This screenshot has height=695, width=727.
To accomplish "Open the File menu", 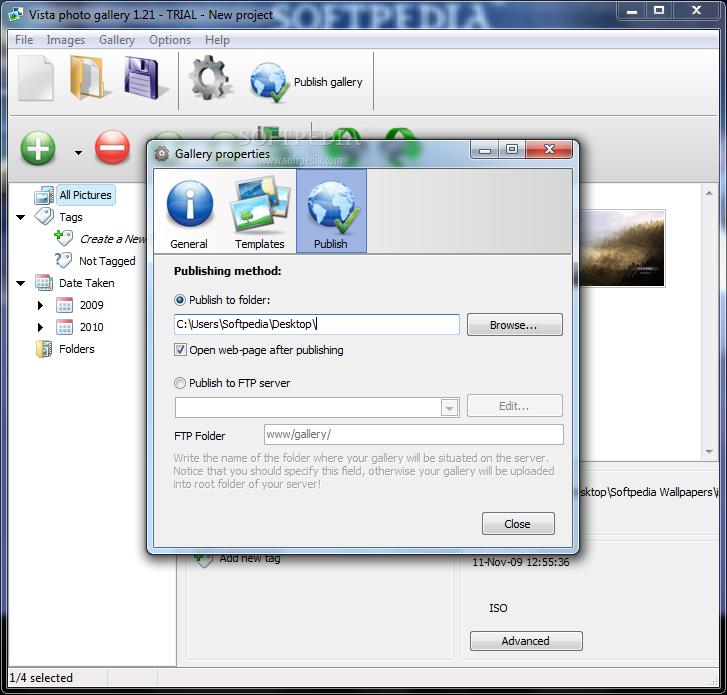I will point(24,40).
